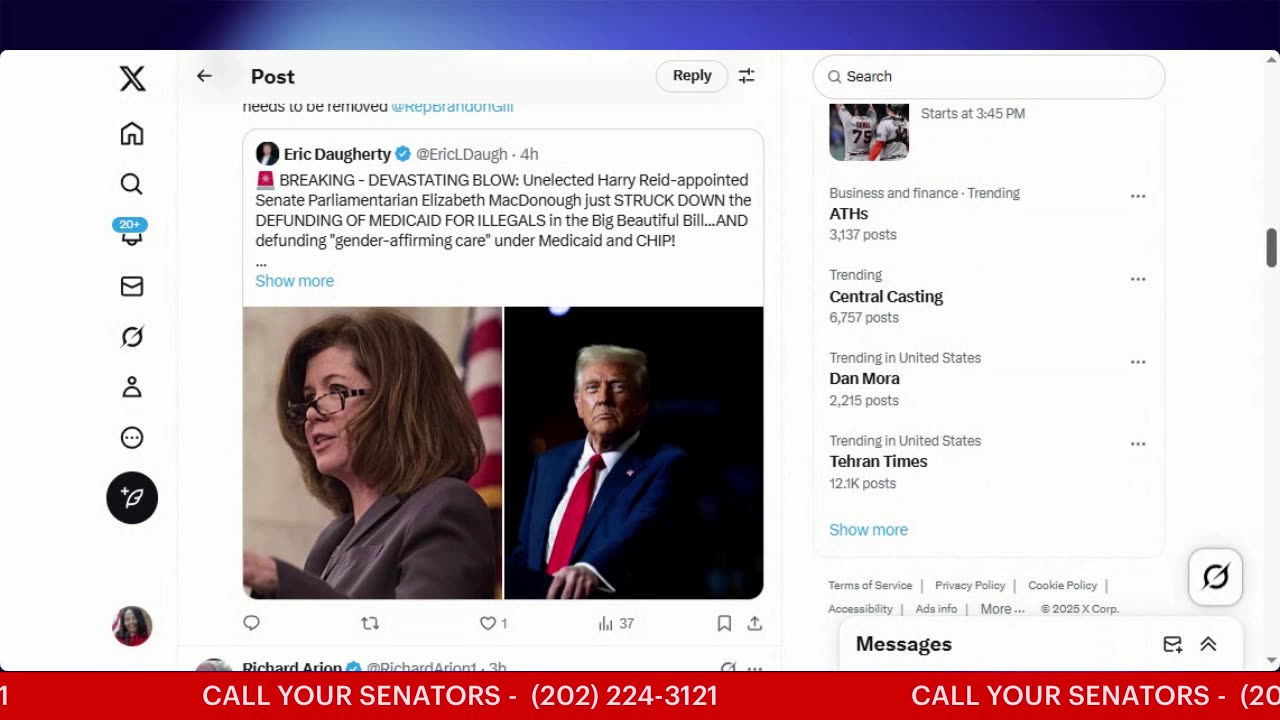Open the X logo home link
Image resolution: width=1280 pixels, height=720 pixels.
132,79
